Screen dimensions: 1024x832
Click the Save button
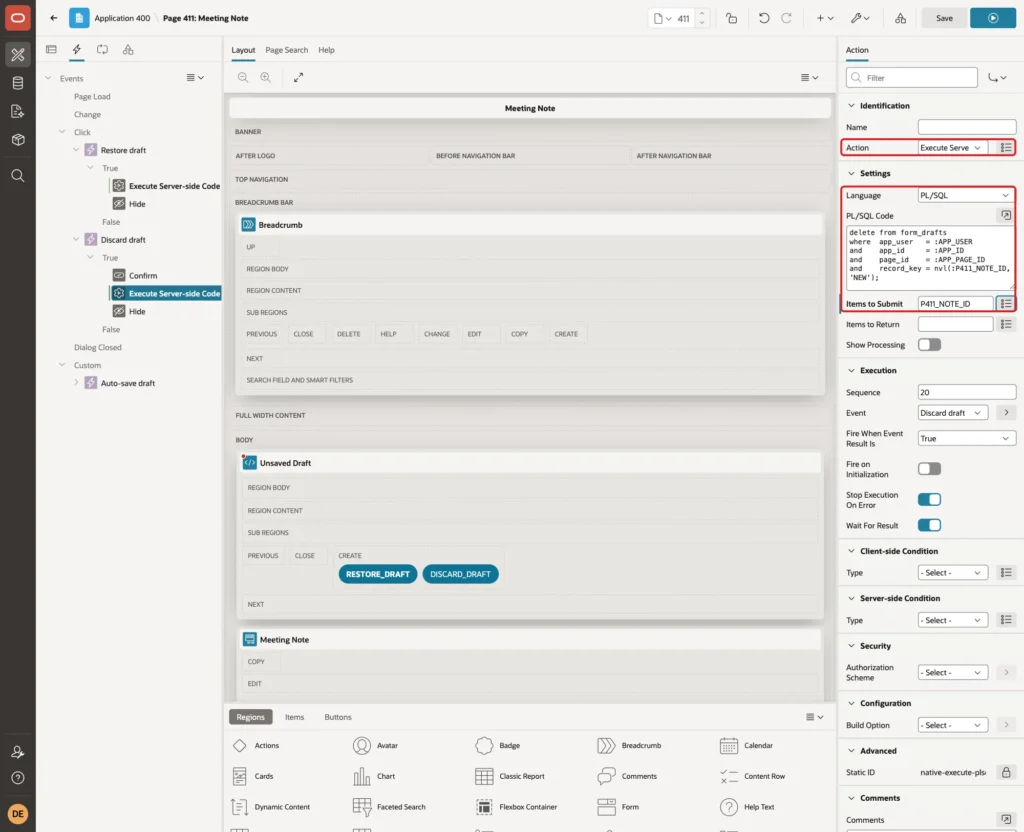pyautogui.click(x=944, y=18)
